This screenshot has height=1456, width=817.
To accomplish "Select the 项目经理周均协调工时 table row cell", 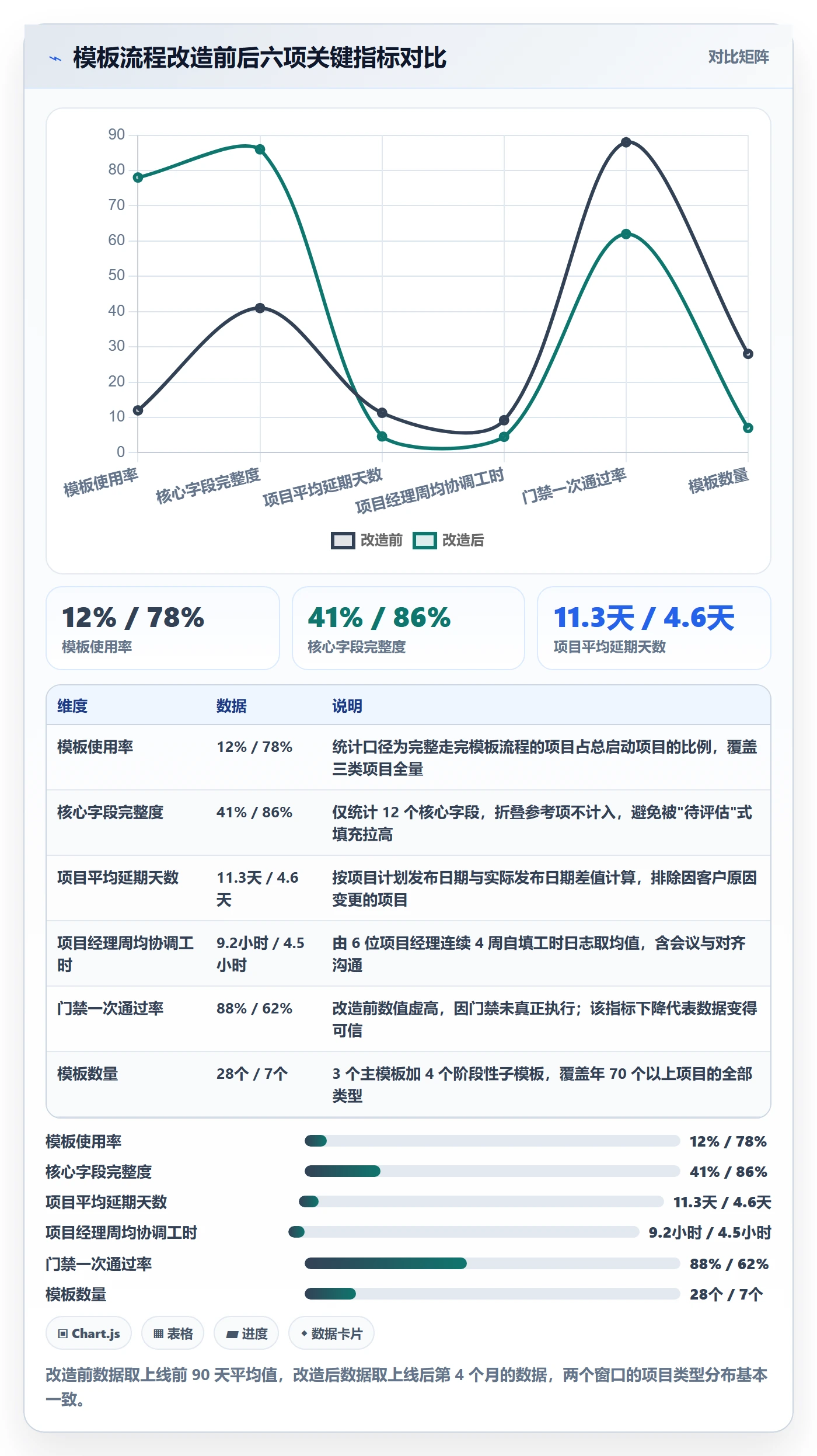I will click(125, 954).
